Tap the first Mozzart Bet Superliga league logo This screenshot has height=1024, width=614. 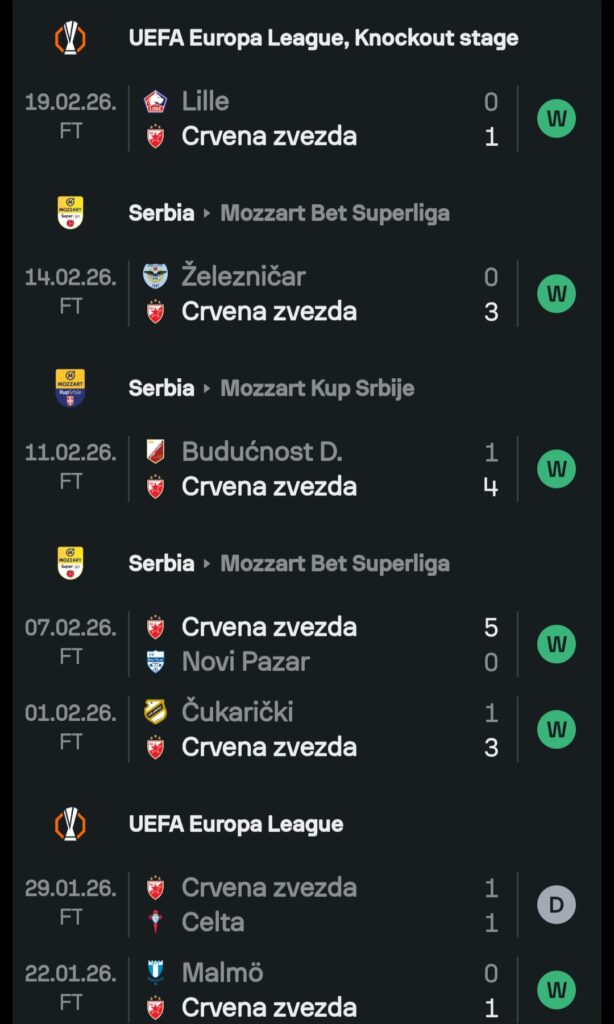[70, 213]
